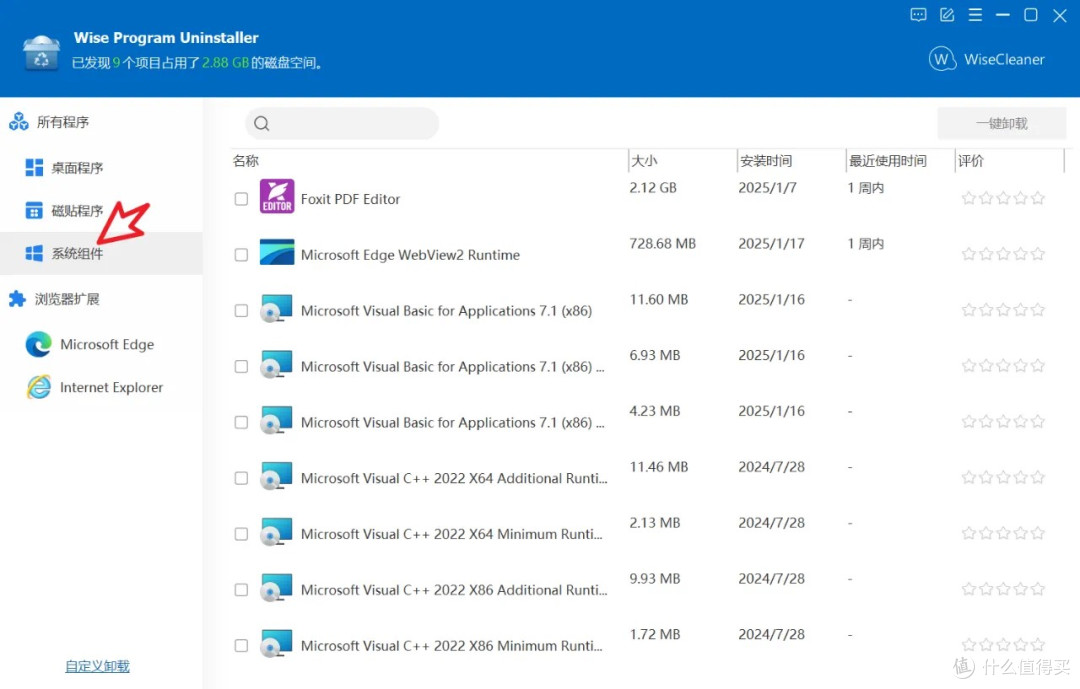Rate 11.60 MB Visual Basic entry stars

click(x=1003, y=310)
